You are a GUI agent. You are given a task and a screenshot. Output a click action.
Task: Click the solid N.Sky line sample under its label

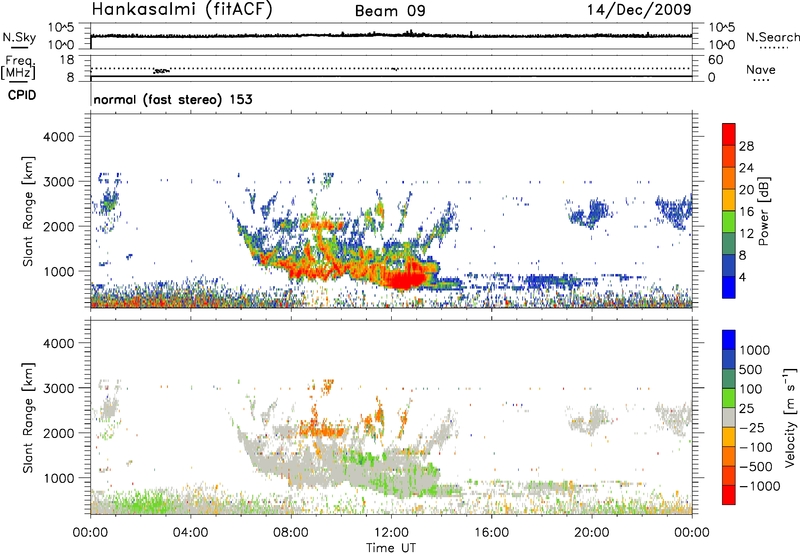[19, 47]
